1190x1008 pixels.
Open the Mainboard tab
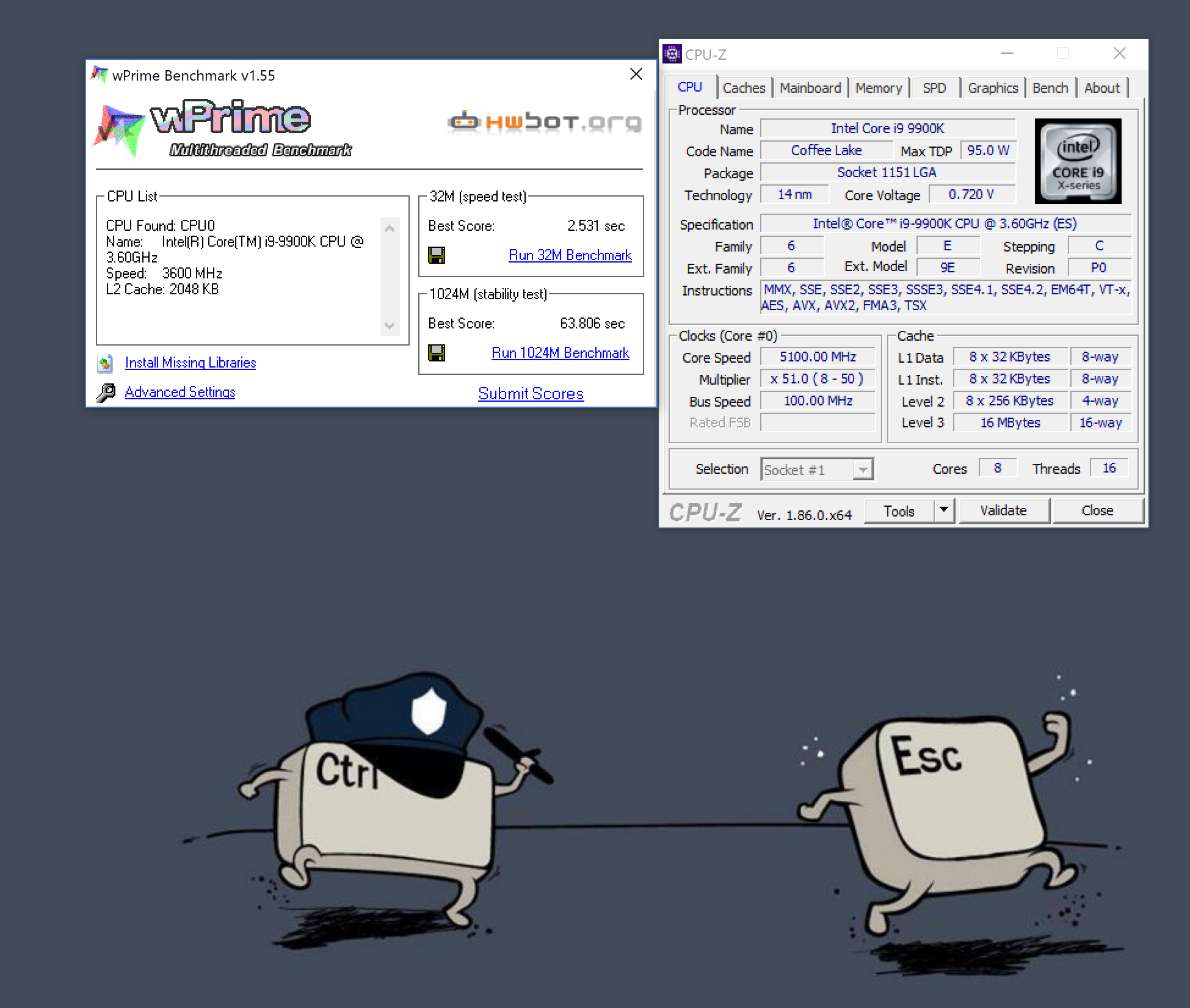(x=810, y=88)
